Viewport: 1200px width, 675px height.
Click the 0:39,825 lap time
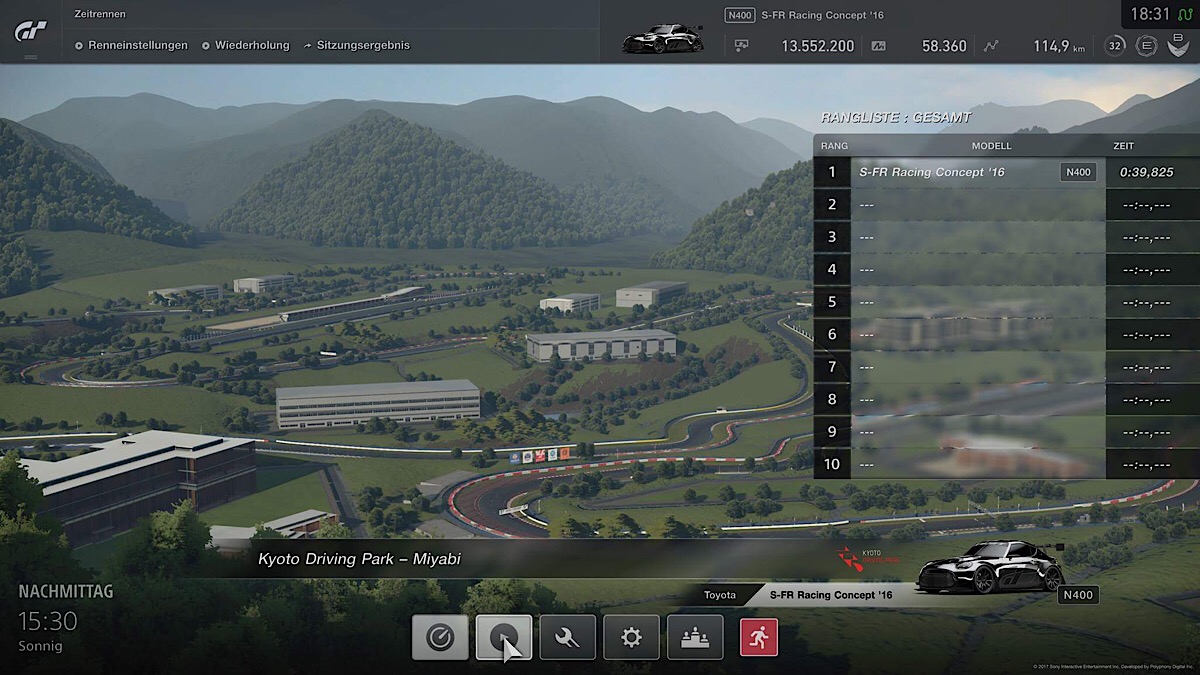pyautogui.click(x=1147, y=172)
